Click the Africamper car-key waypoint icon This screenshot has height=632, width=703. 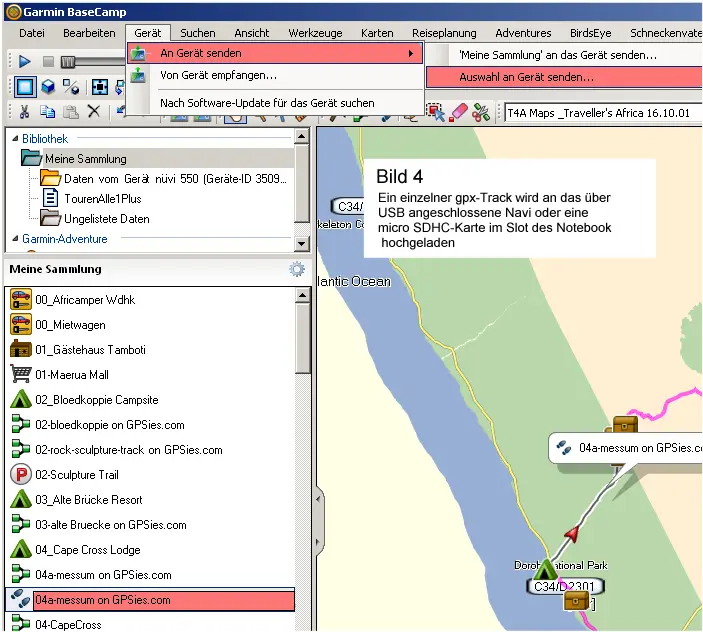pos(21,300)
